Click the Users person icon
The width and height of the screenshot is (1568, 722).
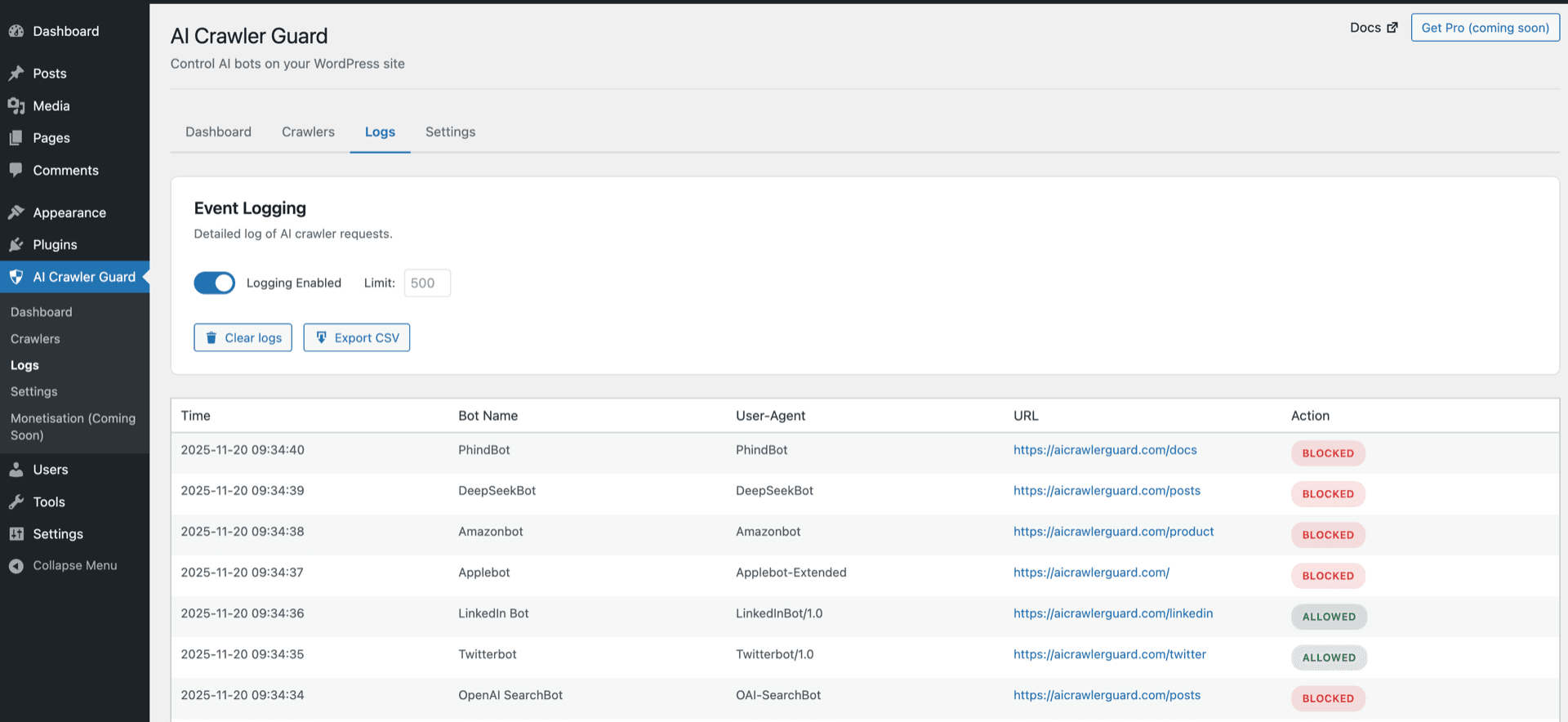click(16, 470)
